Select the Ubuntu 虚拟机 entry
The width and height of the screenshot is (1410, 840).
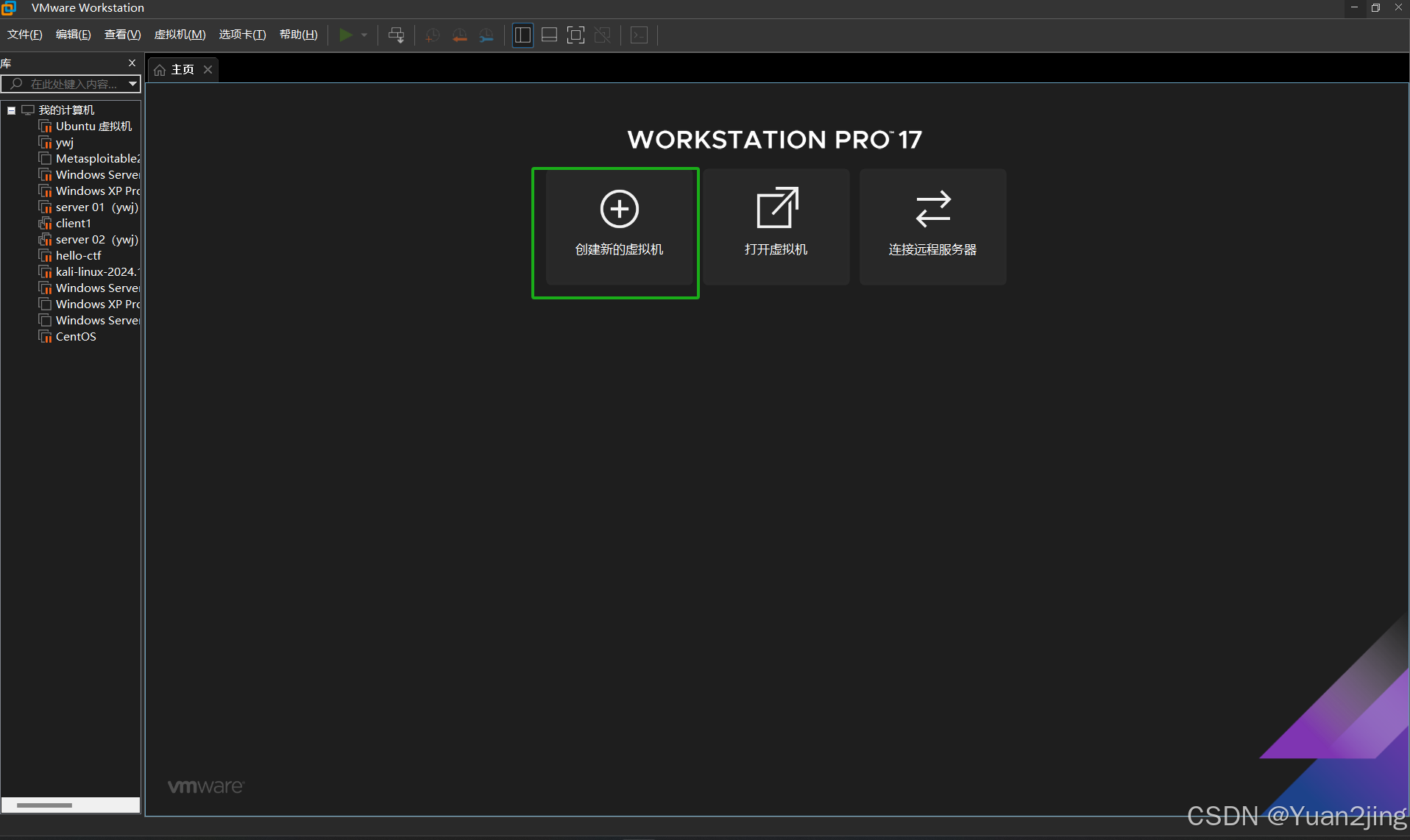pyautogui.click(x=93, y=127)
